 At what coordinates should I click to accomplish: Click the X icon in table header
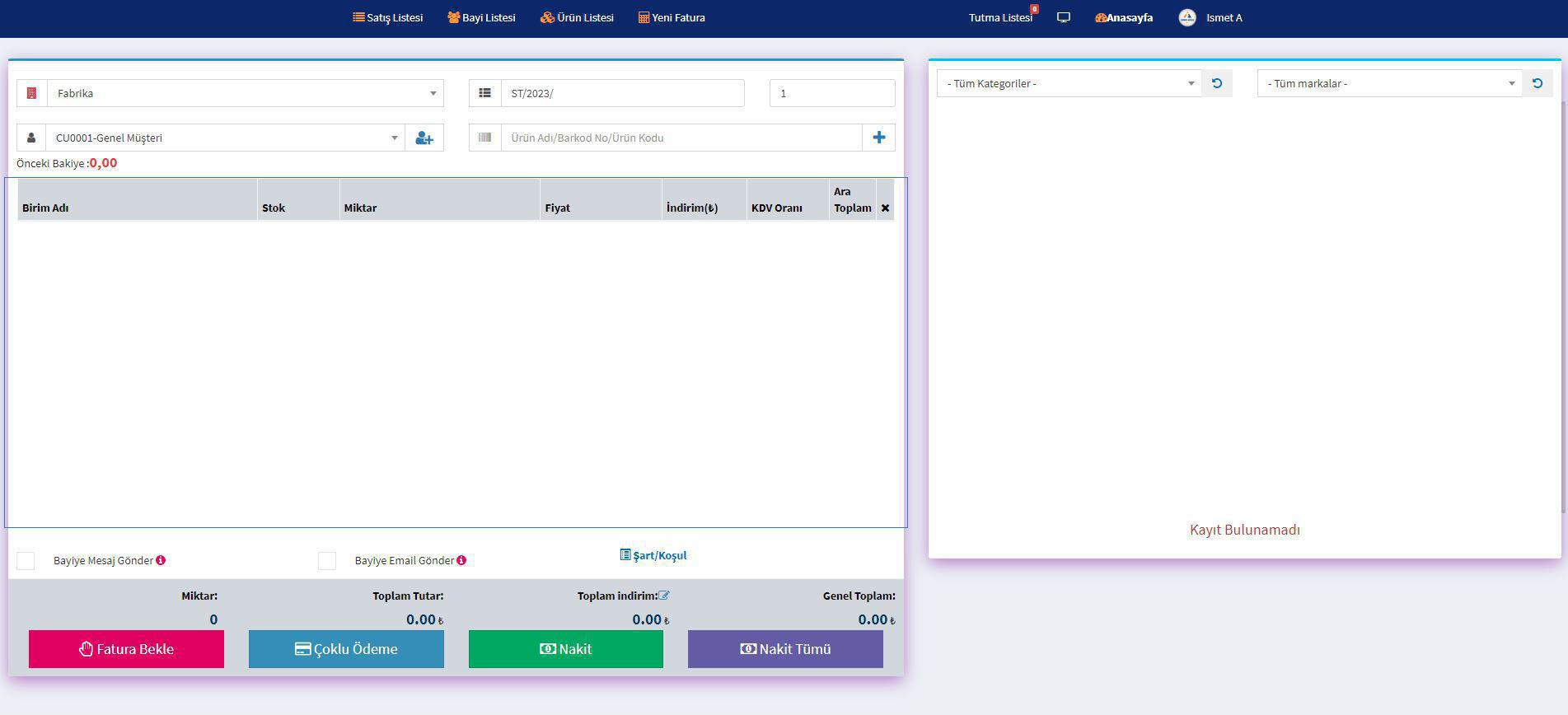885,208
